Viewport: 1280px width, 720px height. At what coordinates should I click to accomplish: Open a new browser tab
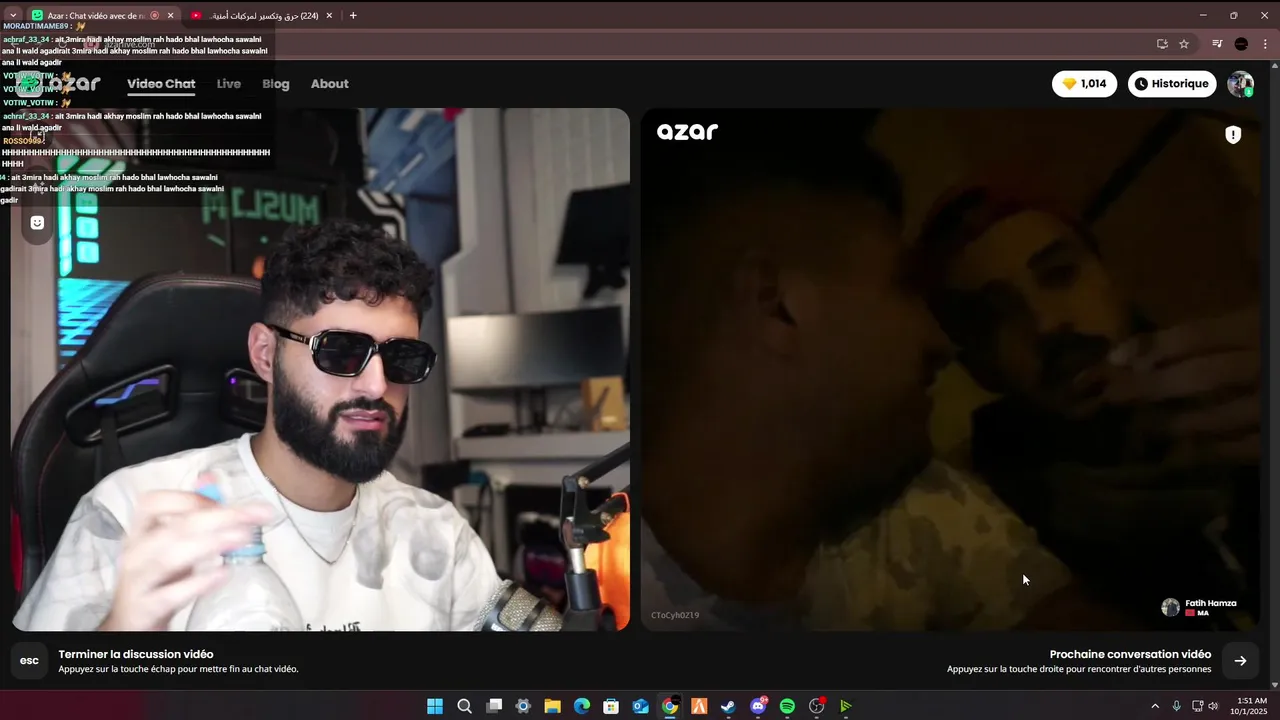[x=353, y=15]
